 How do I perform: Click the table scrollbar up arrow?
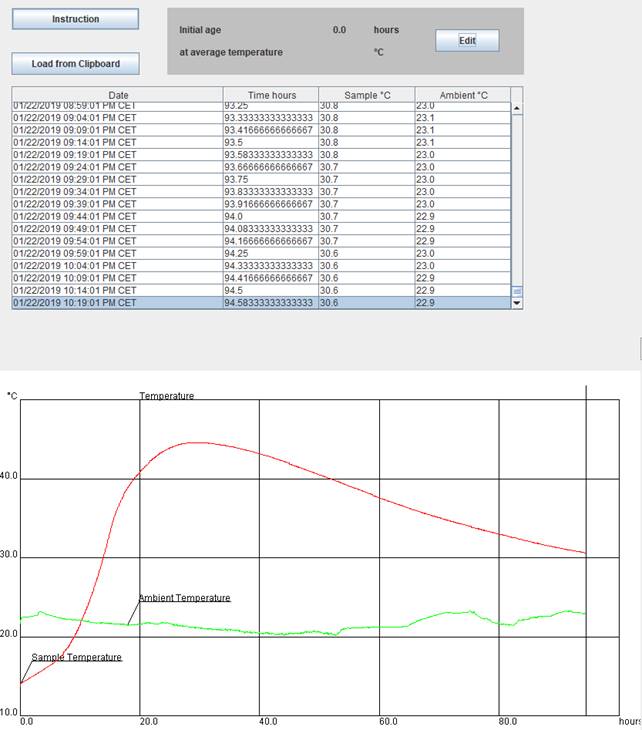tap(517, 108)
